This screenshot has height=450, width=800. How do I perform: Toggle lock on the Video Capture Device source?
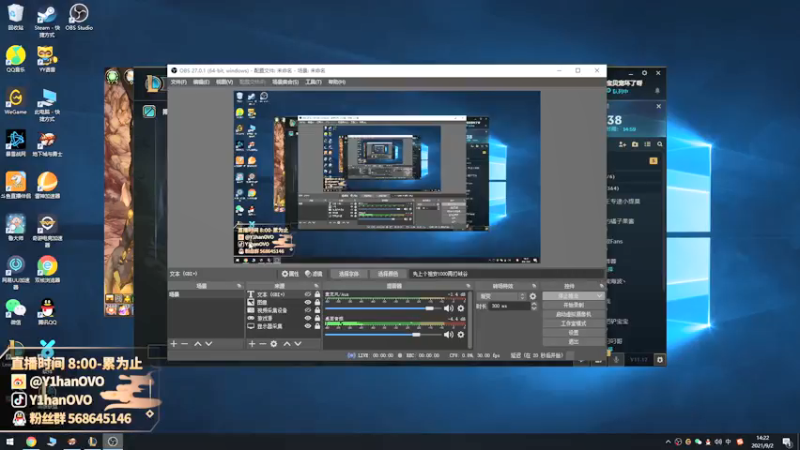317,310
